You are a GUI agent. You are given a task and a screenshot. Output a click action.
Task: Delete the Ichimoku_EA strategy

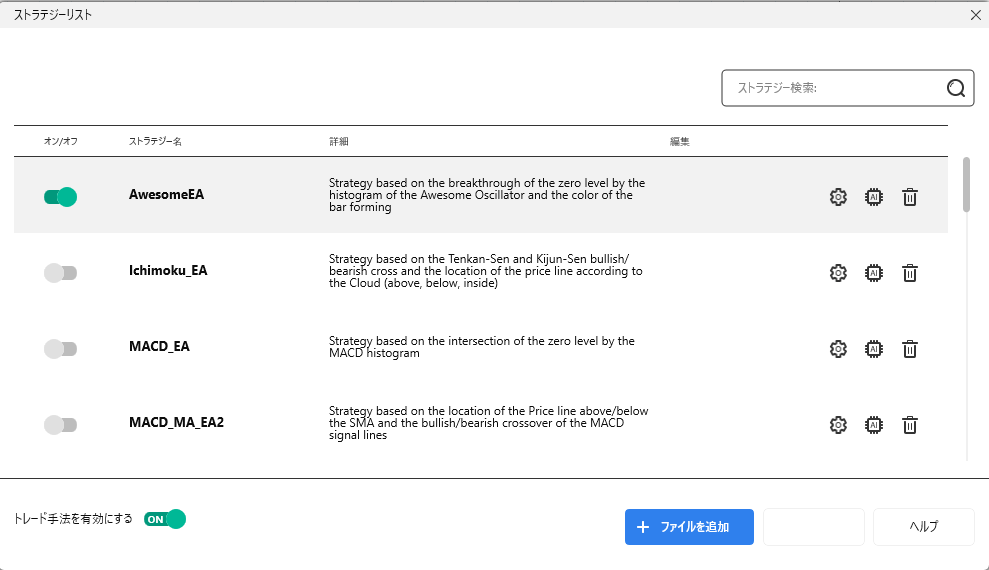[910, 273]
